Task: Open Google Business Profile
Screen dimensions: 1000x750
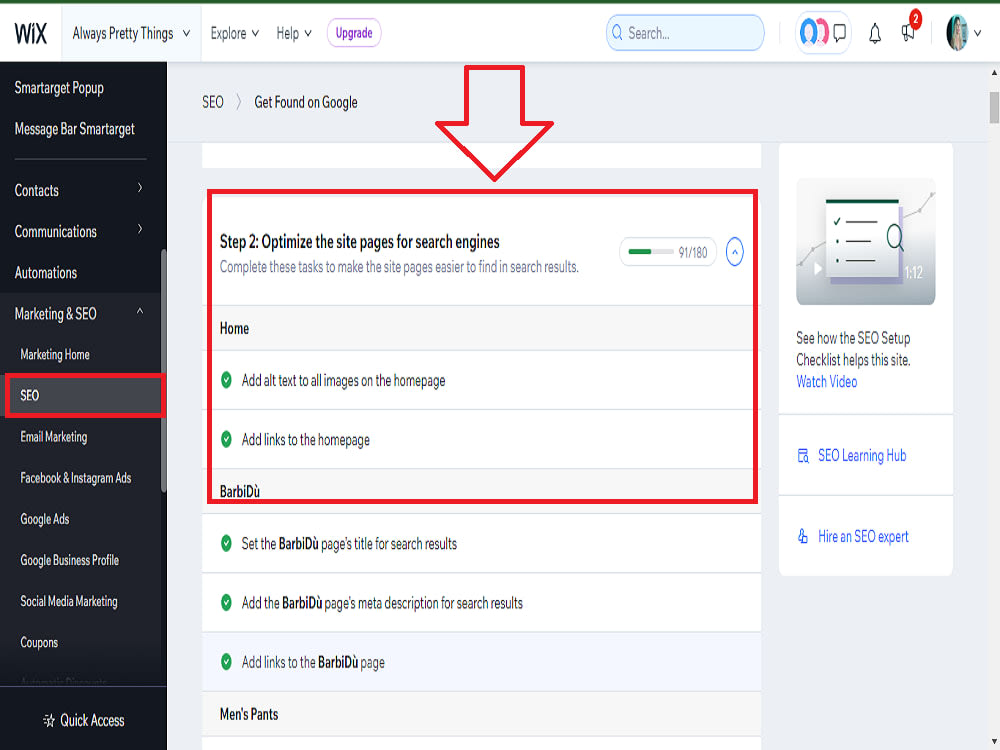Action: [x=70, y=561]
